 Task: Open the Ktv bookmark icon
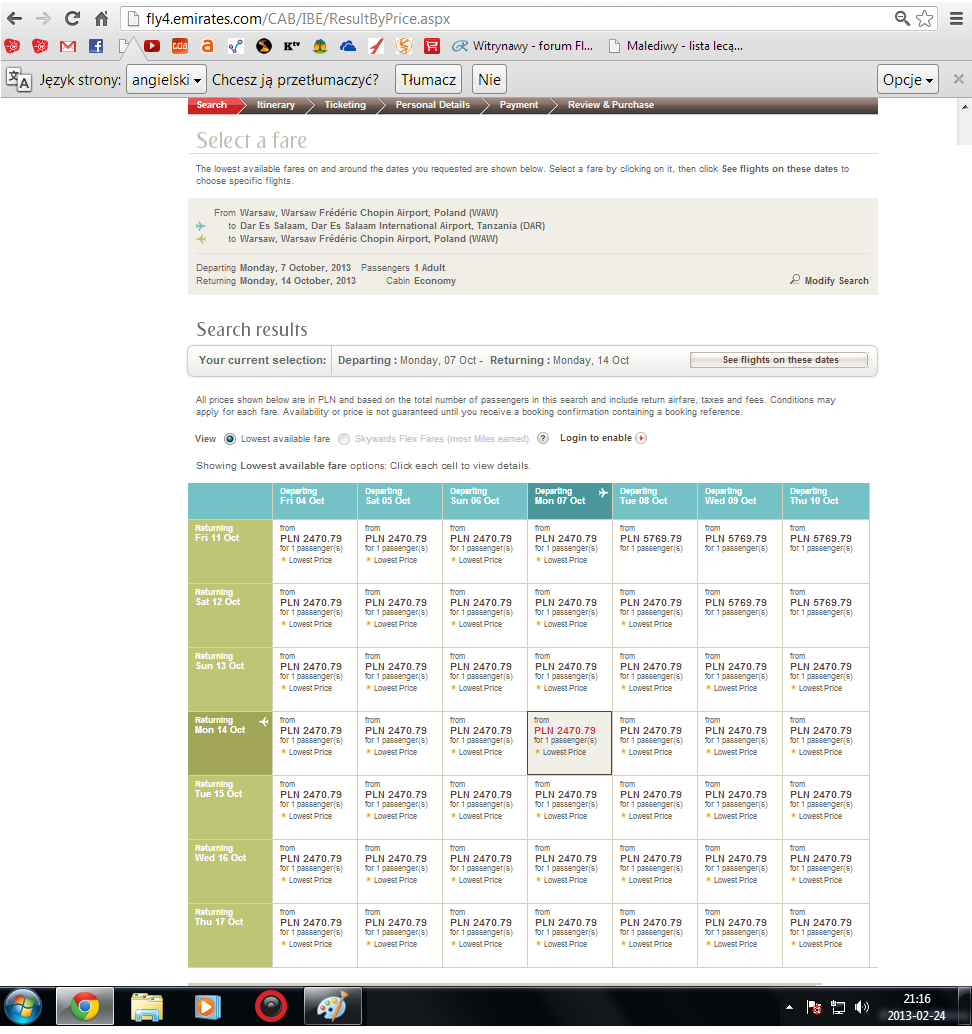(291, 46)
